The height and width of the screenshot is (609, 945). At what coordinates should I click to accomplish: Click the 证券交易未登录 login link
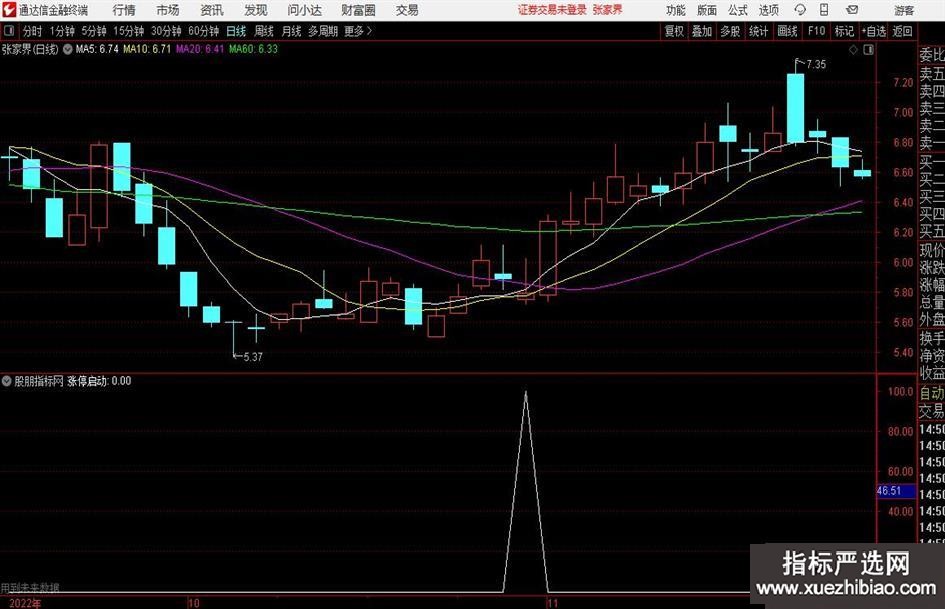click(x=552, y=10)
